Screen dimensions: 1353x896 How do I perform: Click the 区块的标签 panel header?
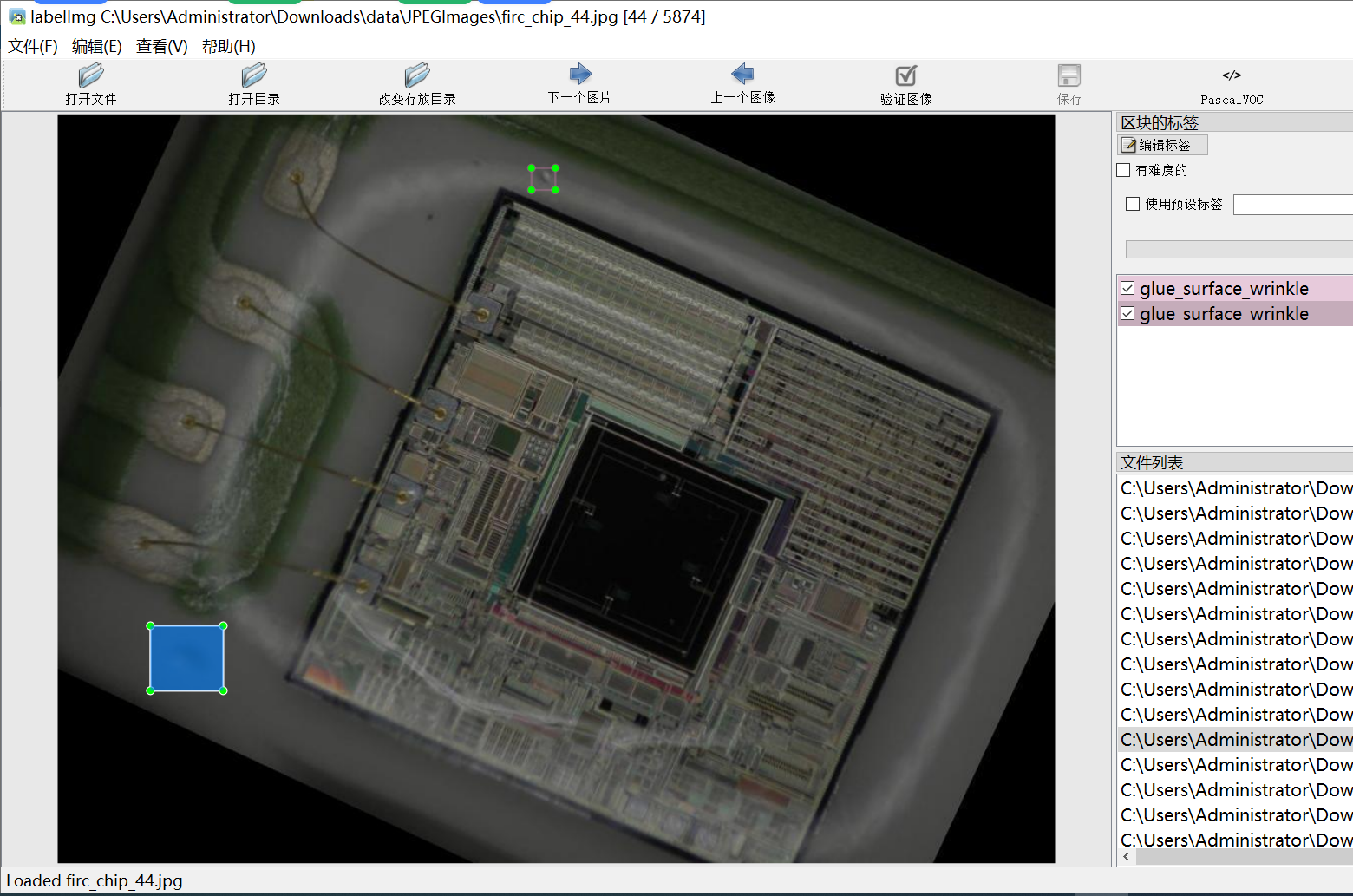click(1235, 122)
